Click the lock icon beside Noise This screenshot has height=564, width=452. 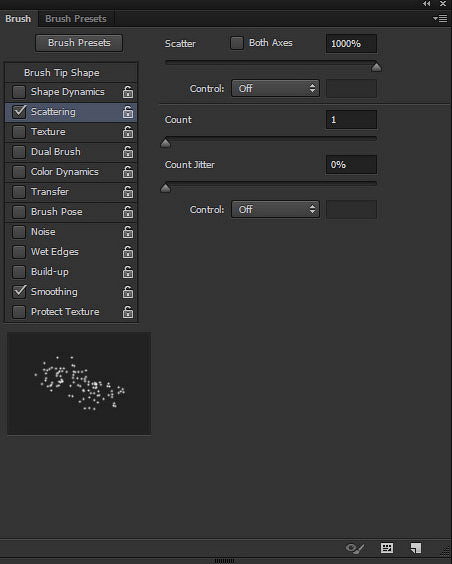click(x=128, y=232)
